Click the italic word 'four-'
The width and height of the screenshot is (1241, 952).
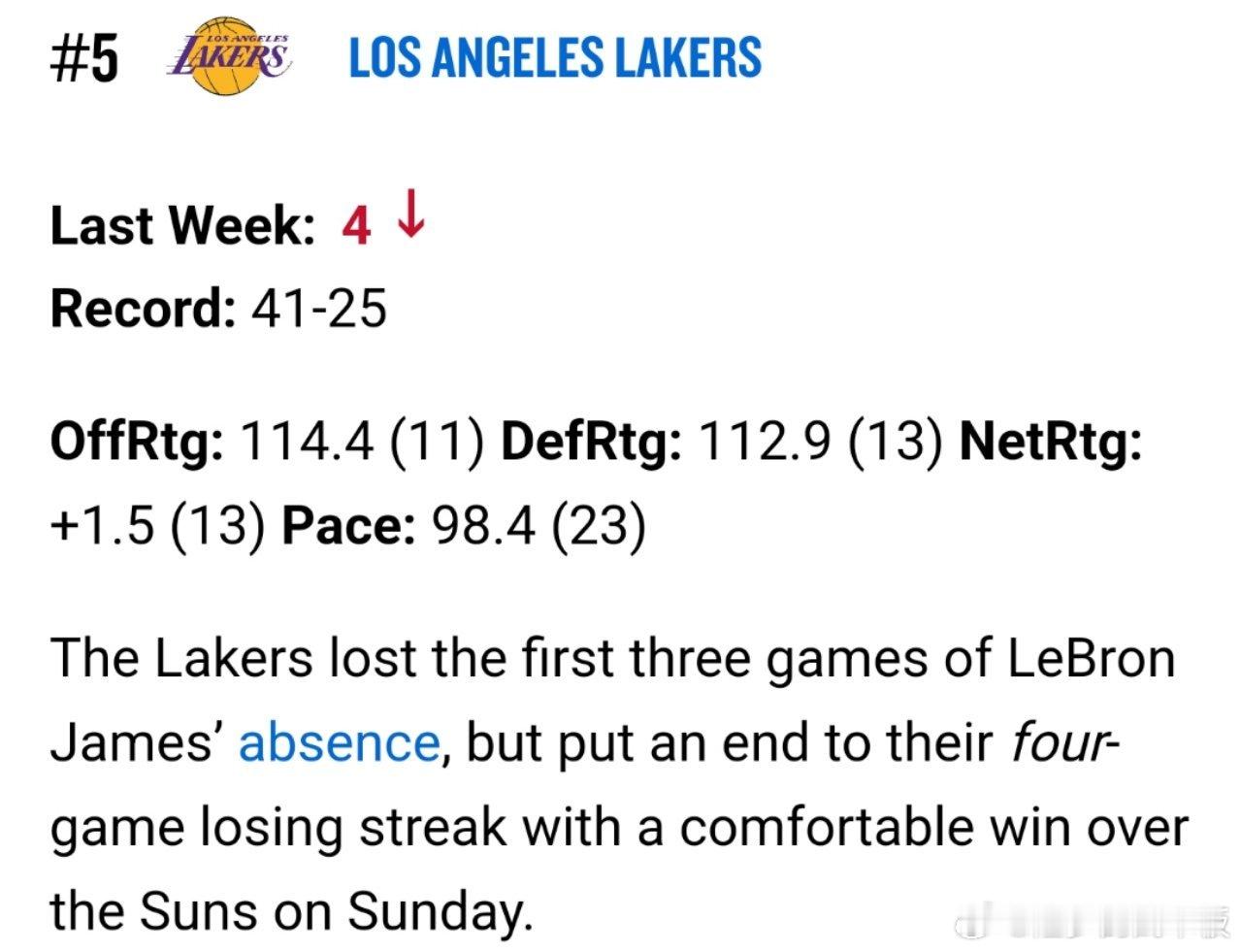click(x=1064, y=743)
